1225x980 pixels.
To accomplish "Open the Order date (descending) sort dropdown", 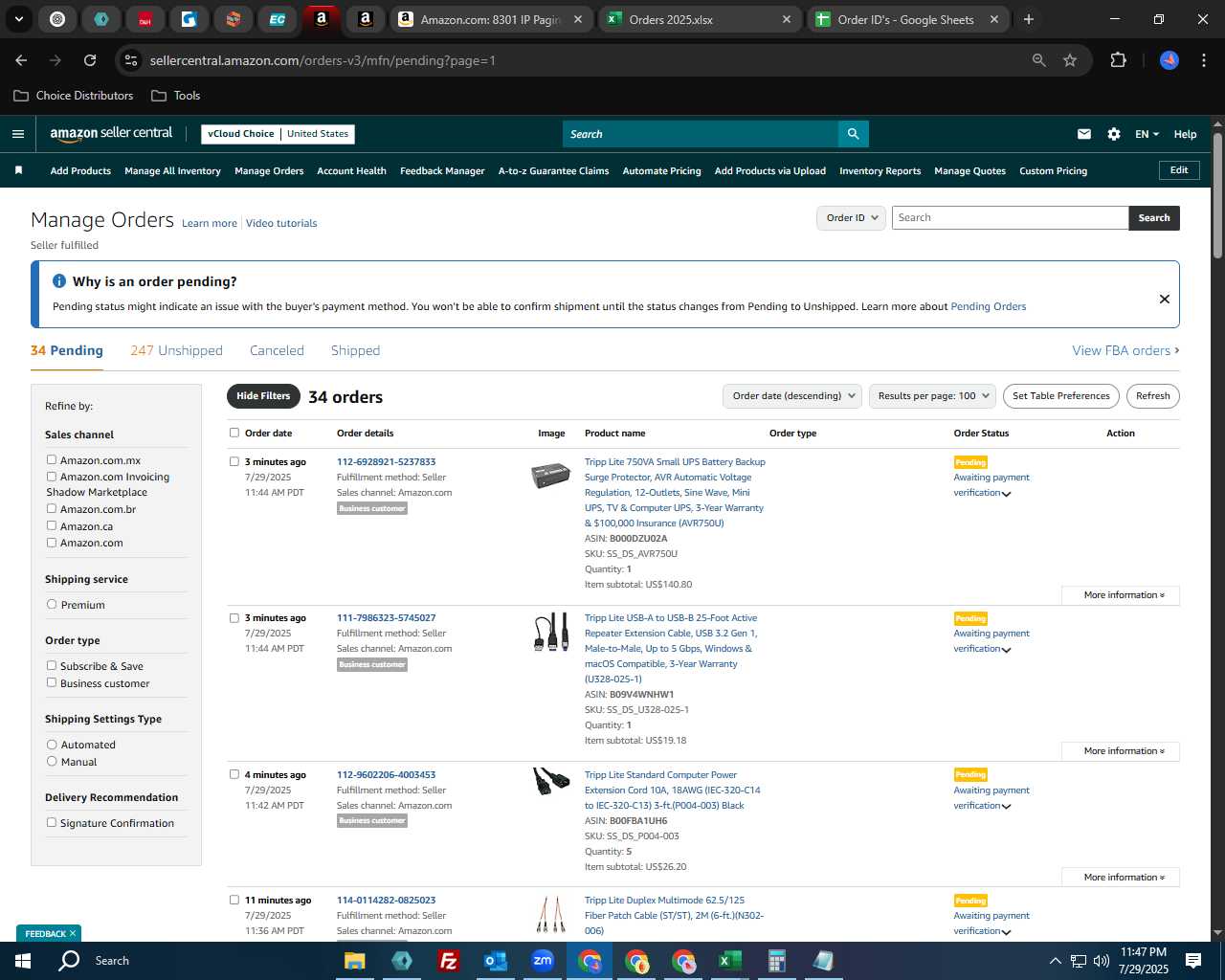I will (792, 396).
